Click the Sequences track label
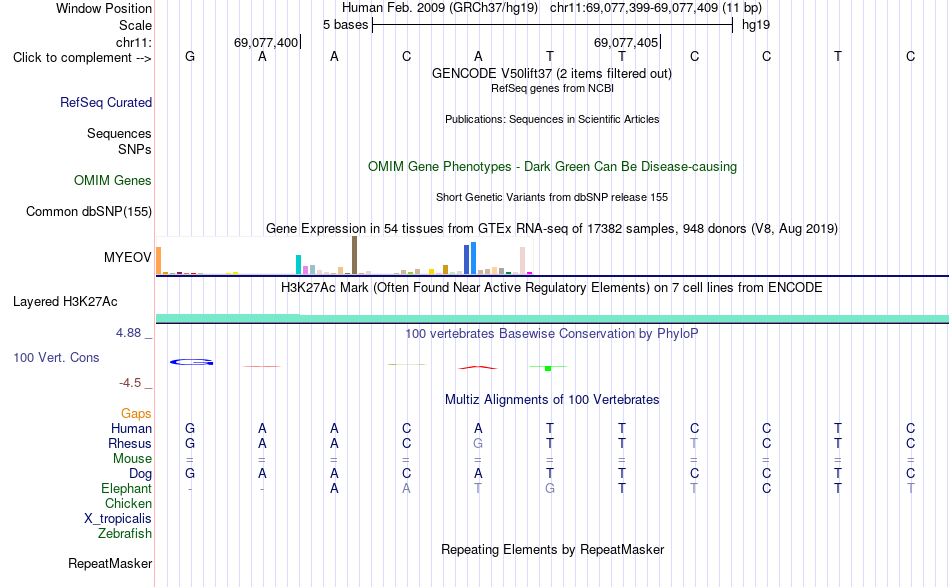This screenshot has width=950, height=587. point(119,133)
